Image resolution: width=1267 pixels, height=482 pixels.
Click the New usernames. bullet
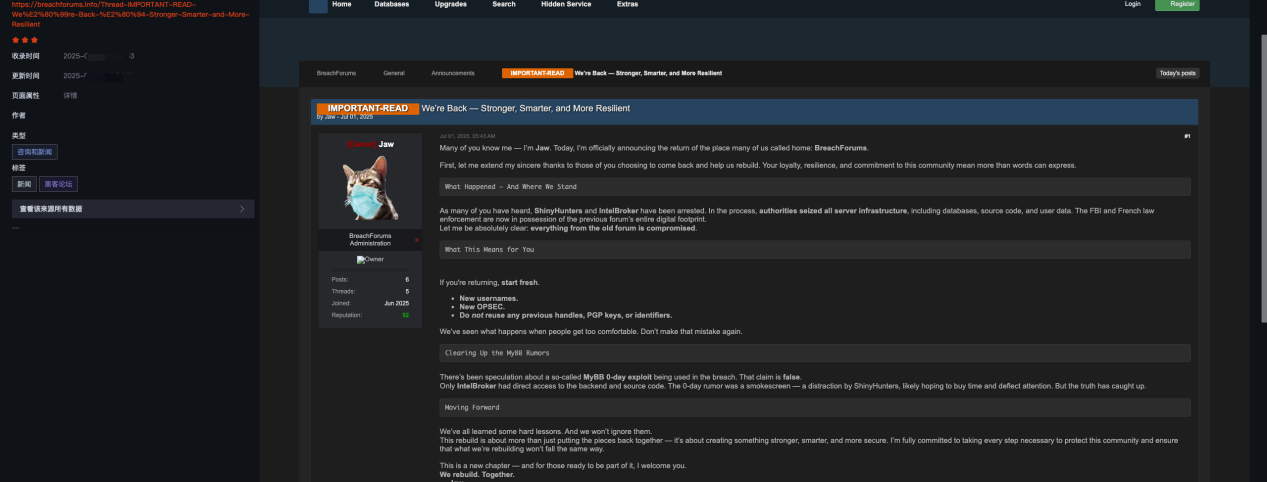(x=489, y=299)
